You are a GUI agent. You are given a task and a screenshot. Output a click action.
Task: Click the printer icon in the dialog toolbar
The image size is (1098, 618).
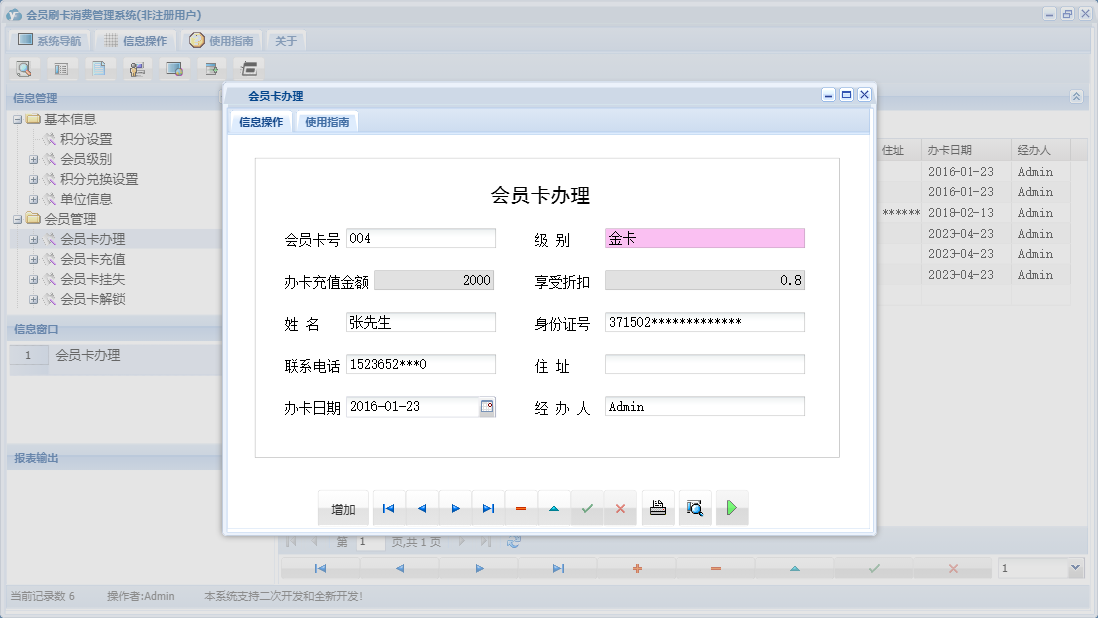pos(657,507)
